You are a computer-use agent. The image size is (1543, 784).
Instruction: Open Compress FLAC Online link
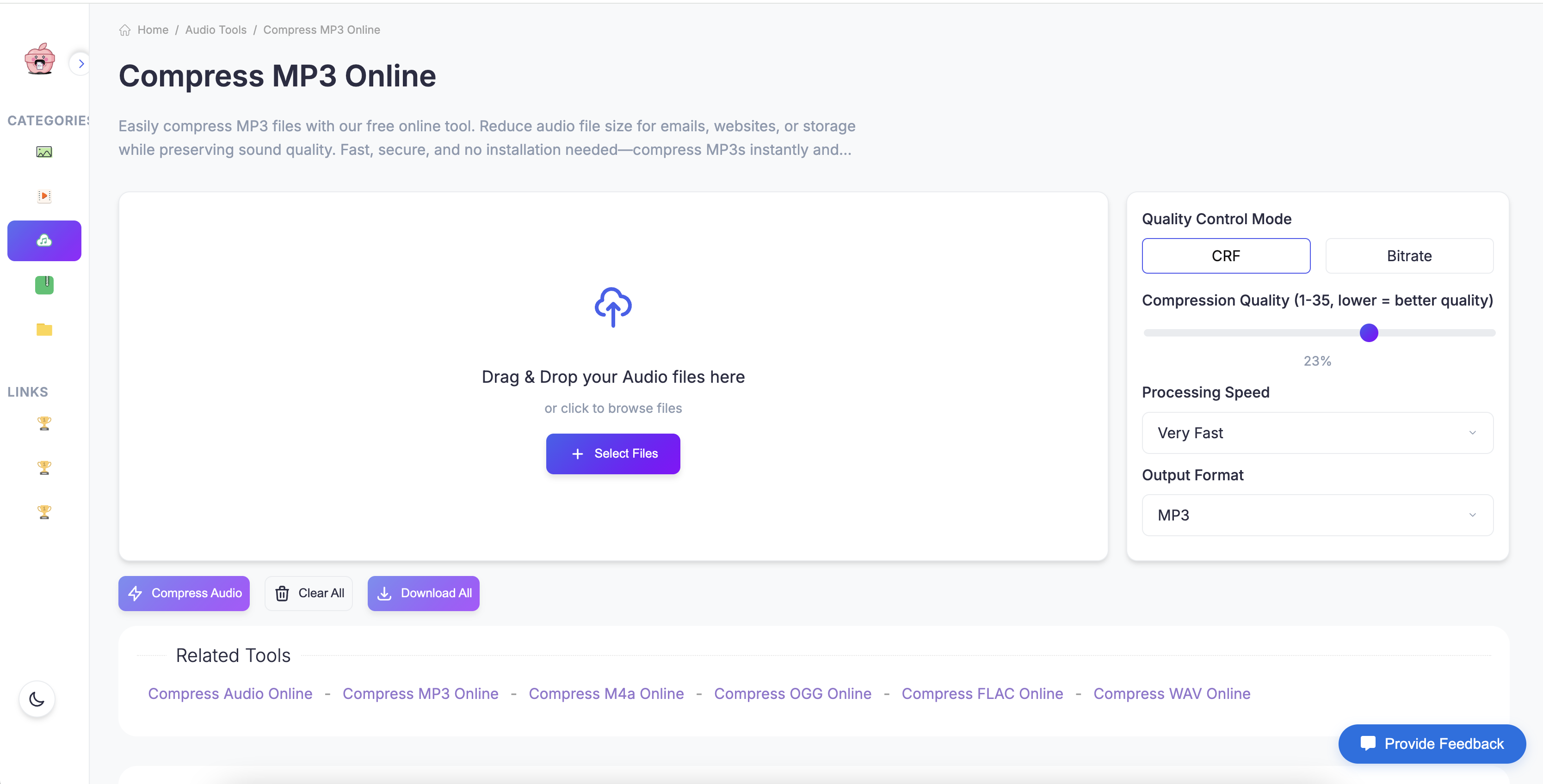[982, 694]
